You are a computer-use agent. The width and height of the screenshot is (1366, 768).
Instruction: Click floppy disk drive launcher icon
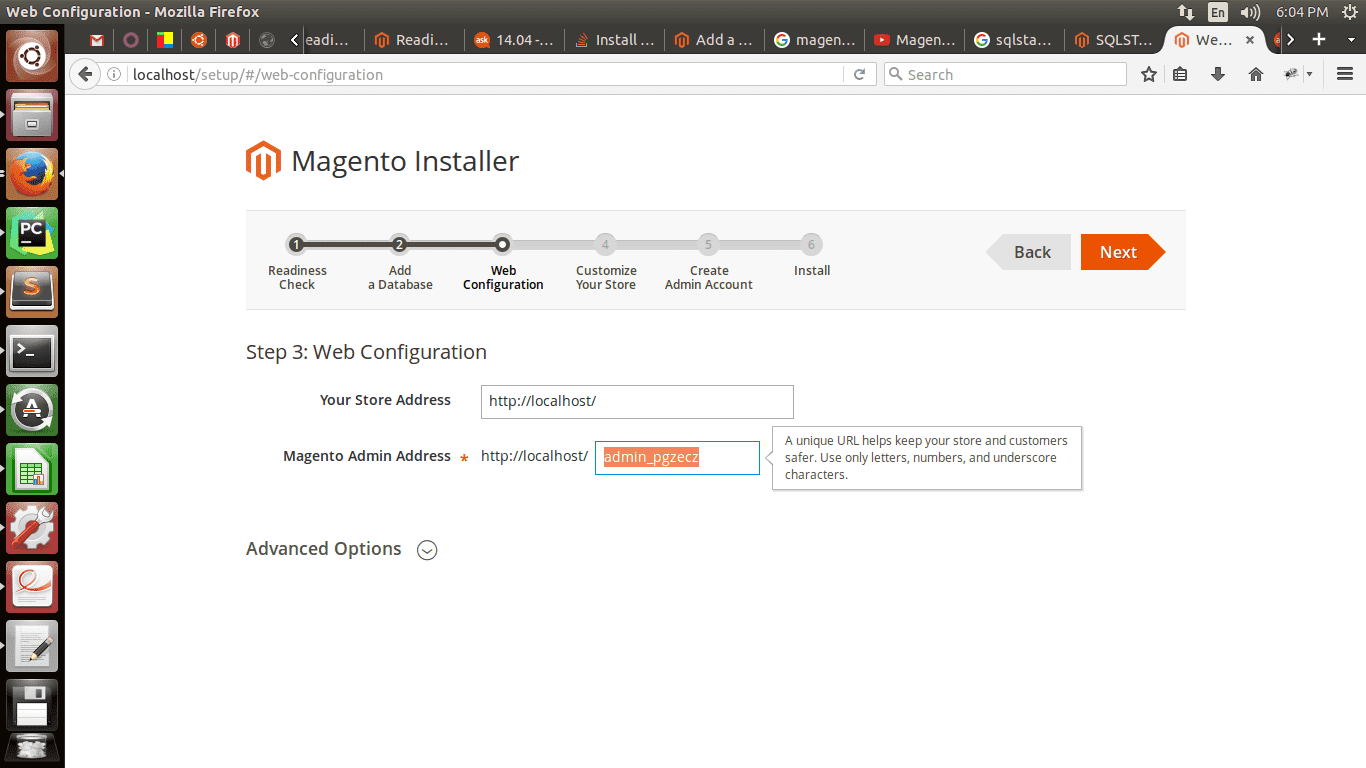pyautogui.click(x=32, y=705)
